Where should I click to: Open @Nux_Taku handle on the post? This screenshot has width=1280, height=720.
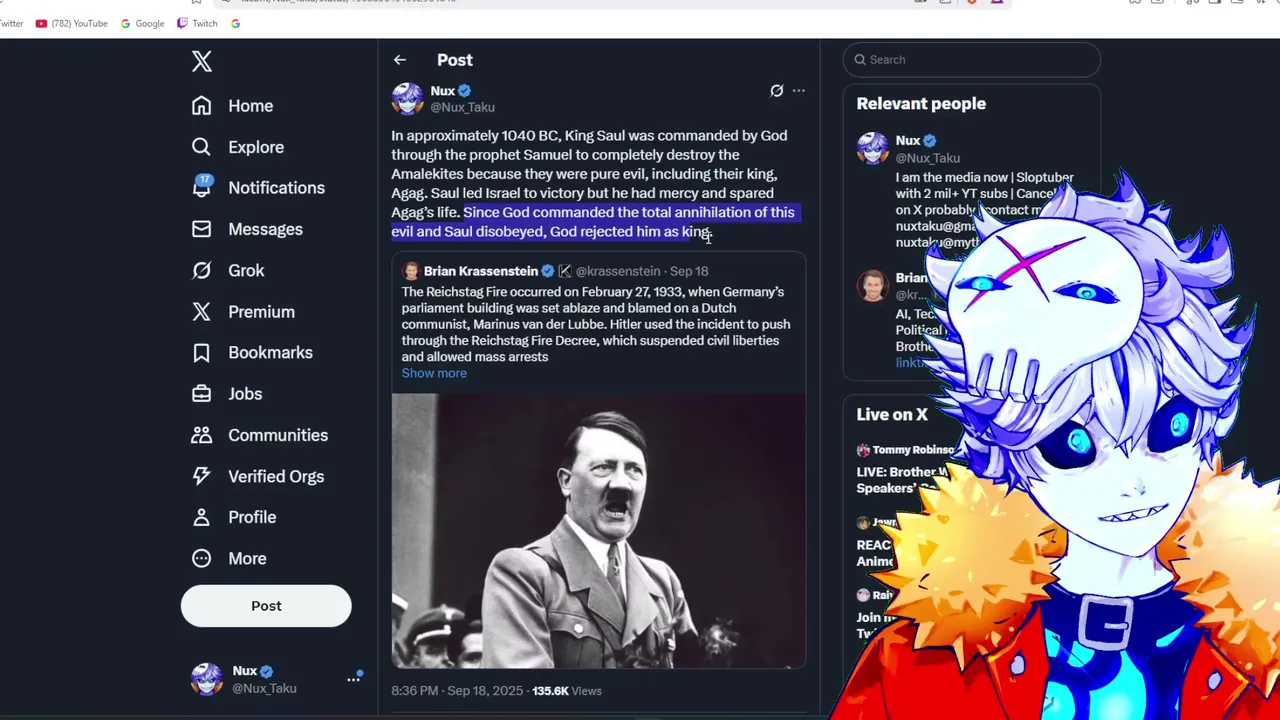(x=462, y=107)
